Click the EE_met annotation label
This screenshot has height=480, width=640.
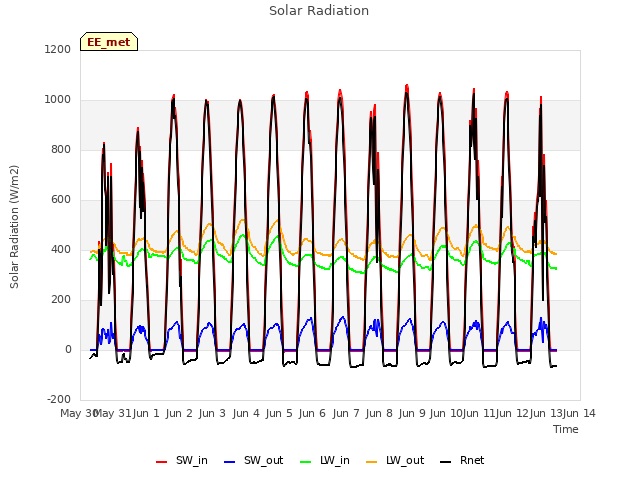tap(109, 42)
